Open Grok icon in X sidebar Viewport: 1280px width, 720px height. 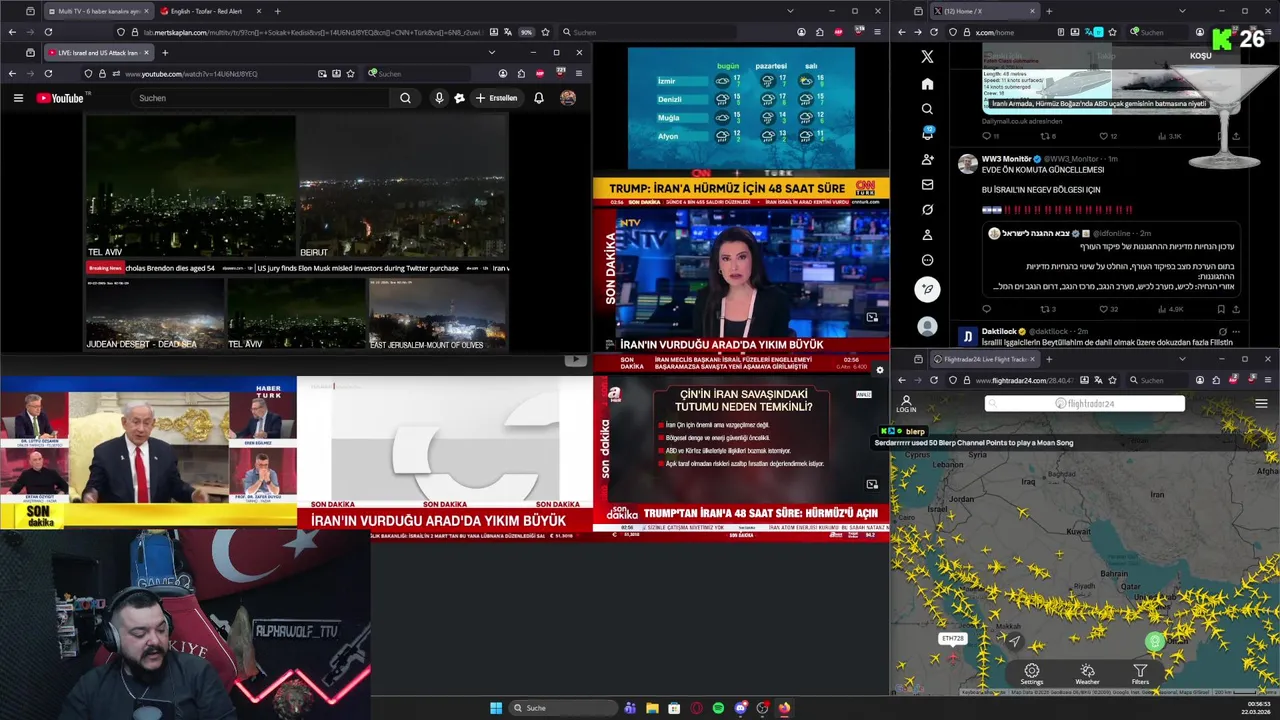[x=927, y=210]
